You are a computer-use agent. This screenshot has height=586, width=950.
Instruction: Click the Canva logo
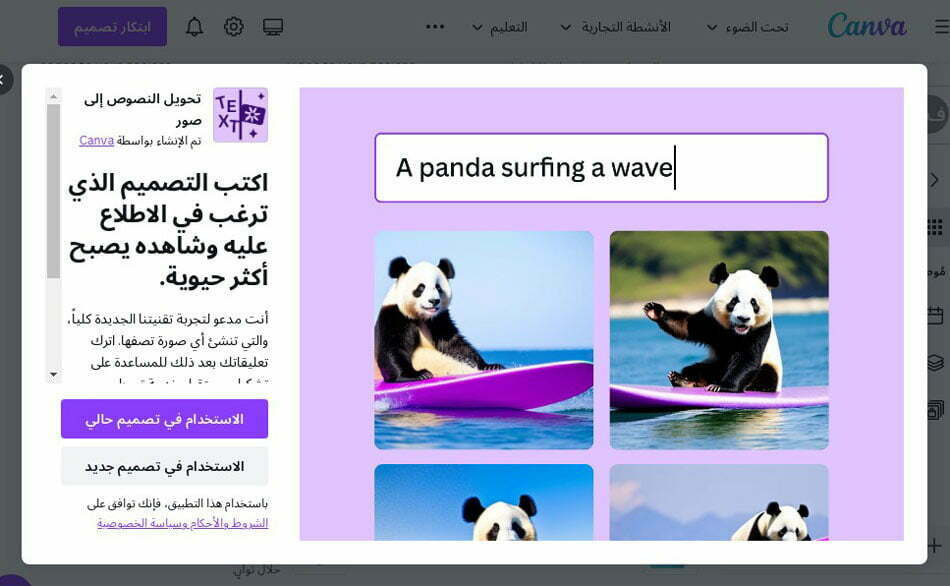pyautogui.click(x=867, y=27)
